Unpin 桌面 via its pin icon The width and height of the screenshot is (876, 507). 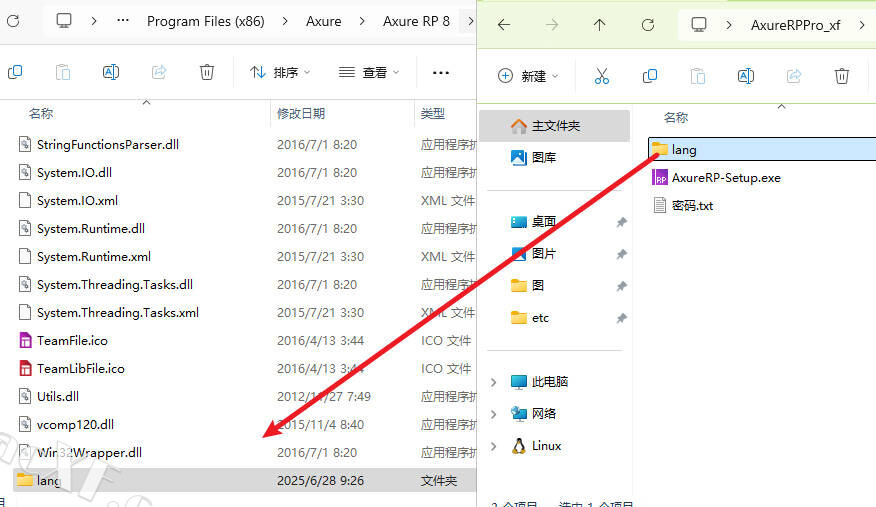click(x=621, y=222)
